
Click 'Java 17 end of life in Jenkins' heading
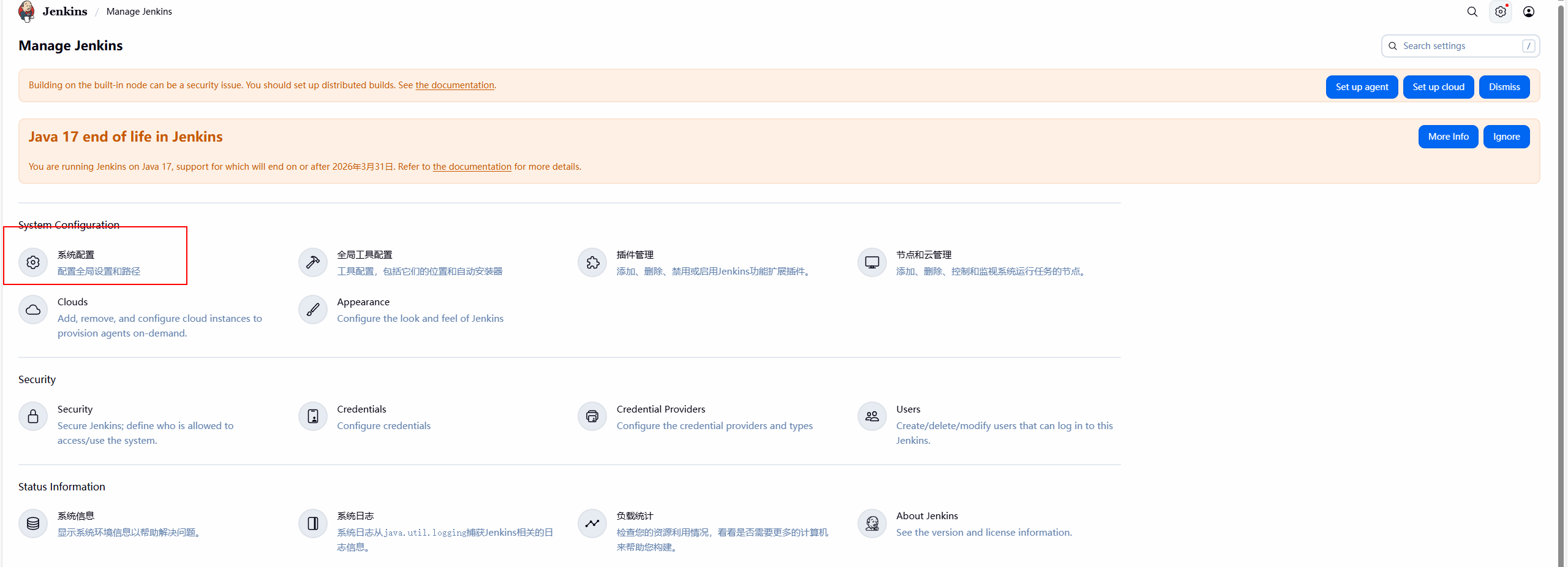click(126, 137)
